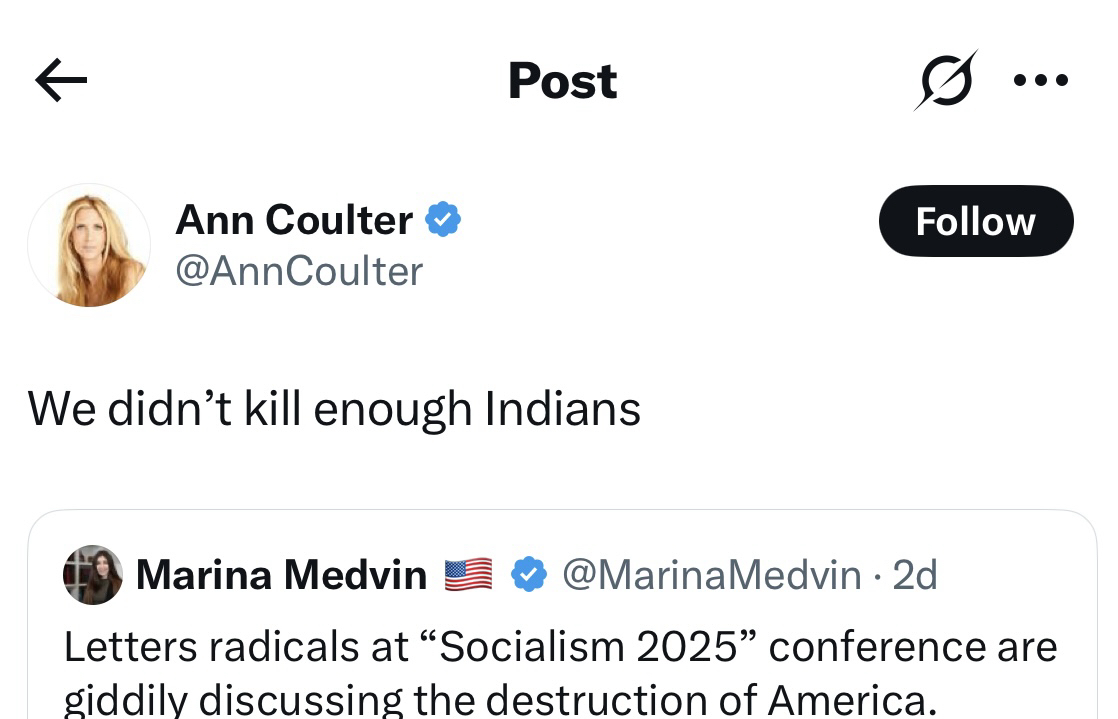Open the Grok slash-circle icon
This screenshot has height=719, width=1118.
point(944,81)
